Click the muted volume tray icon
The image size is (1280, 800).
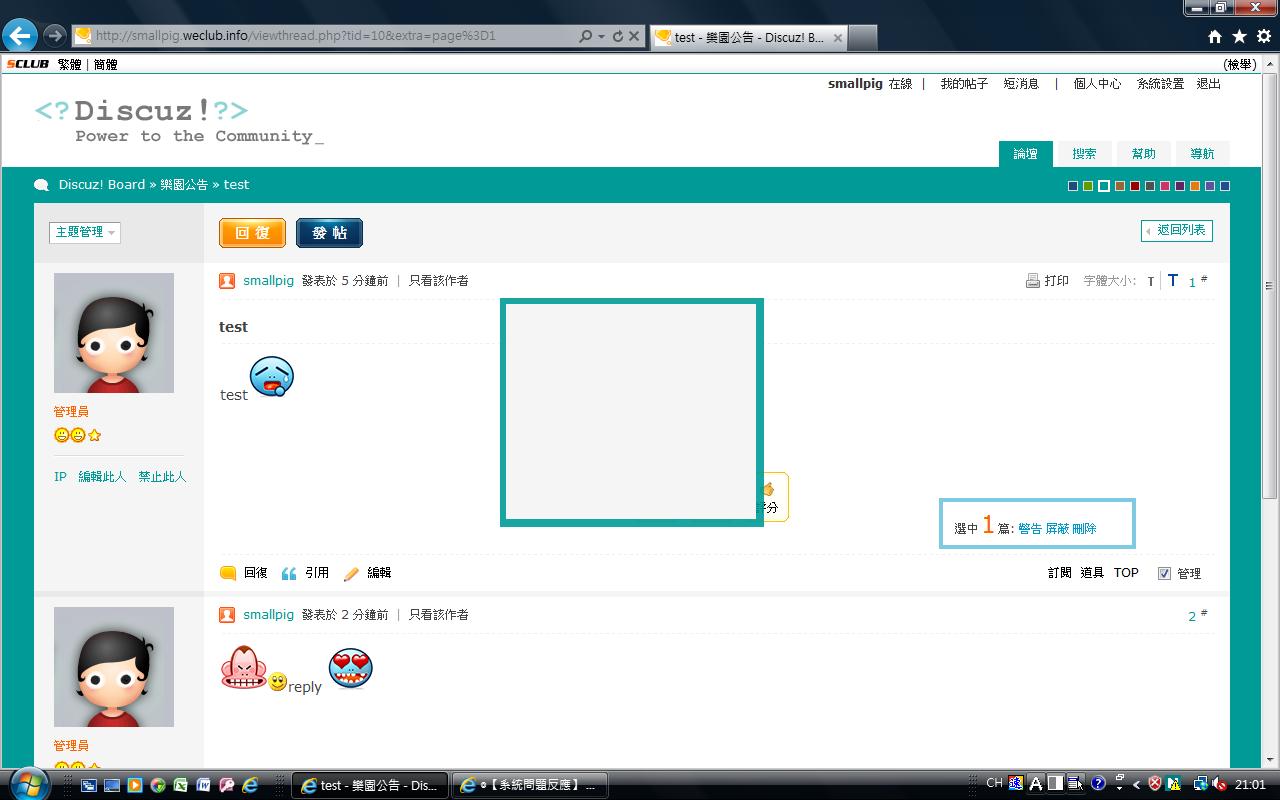coord(1219,784)
